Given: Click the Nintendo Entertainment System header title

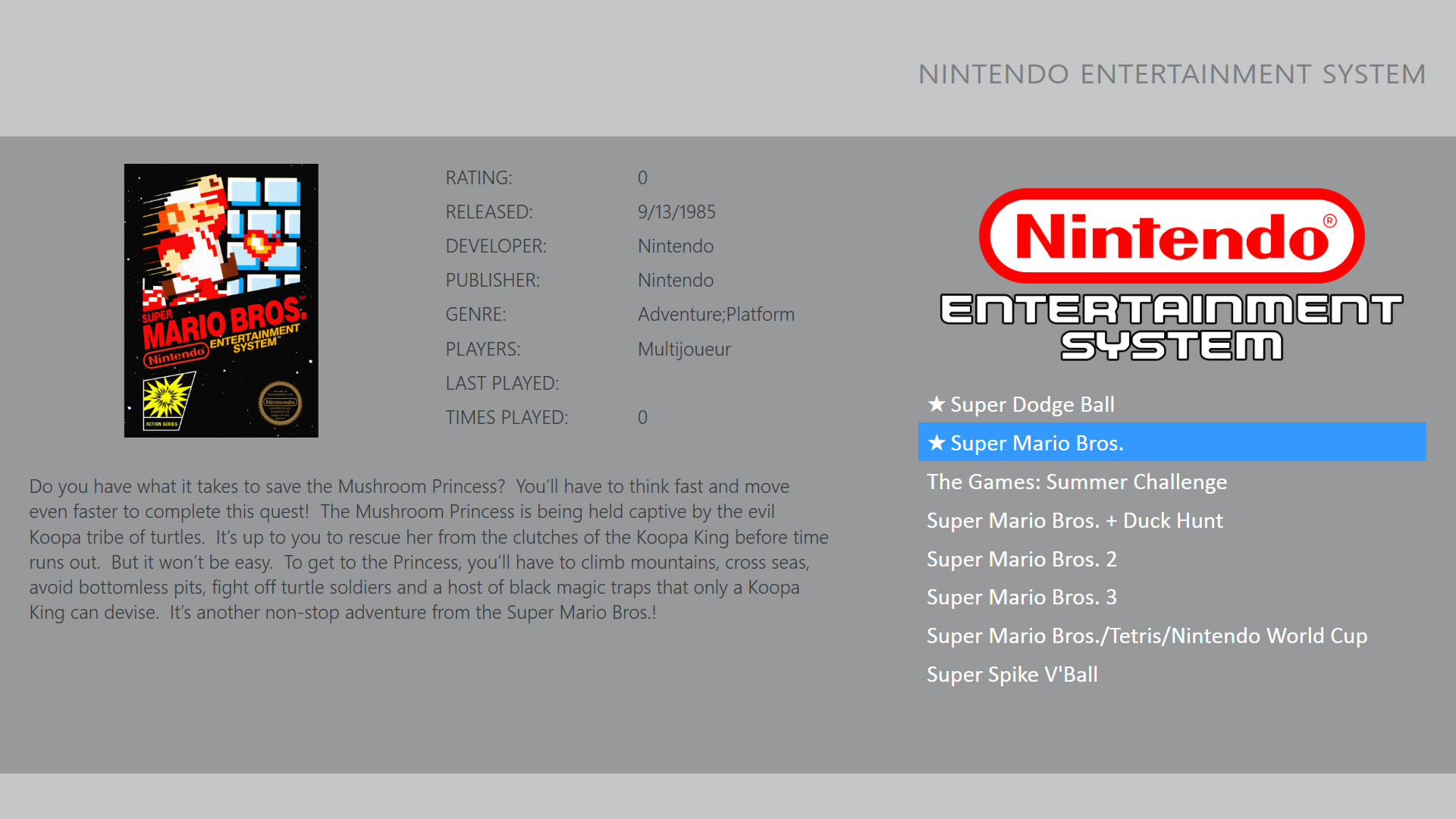Looking at the screenshot, I should [x=1172, y=74].
